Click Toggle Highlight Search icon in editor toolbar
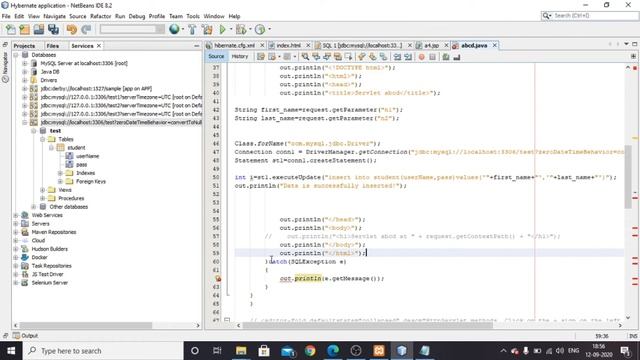The height and width of the screenshot is (360, 640). pos(338,57)
